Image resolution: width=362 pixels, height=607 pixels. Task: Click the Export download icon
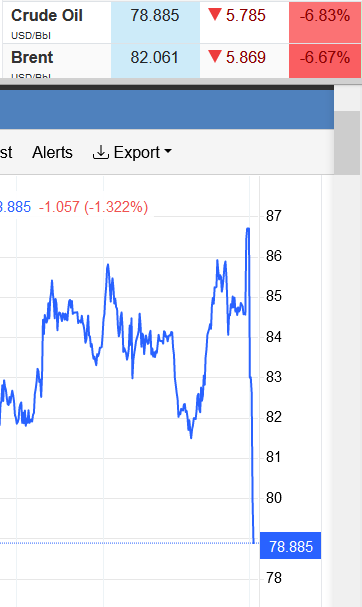click(100, 153)
